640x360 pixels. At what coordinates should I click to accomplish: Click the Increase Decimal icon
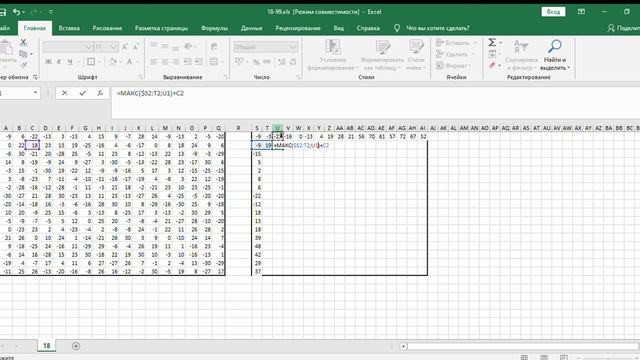coord(282,62)
